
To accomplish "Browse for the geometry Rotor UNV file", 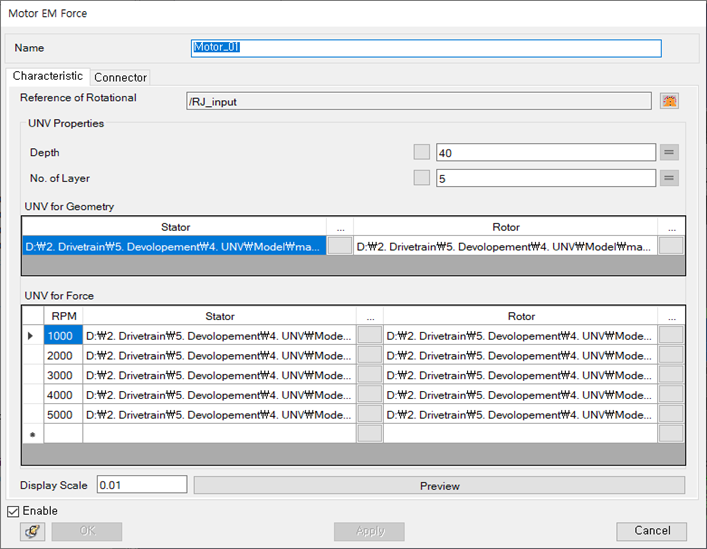I will (671, 246).
